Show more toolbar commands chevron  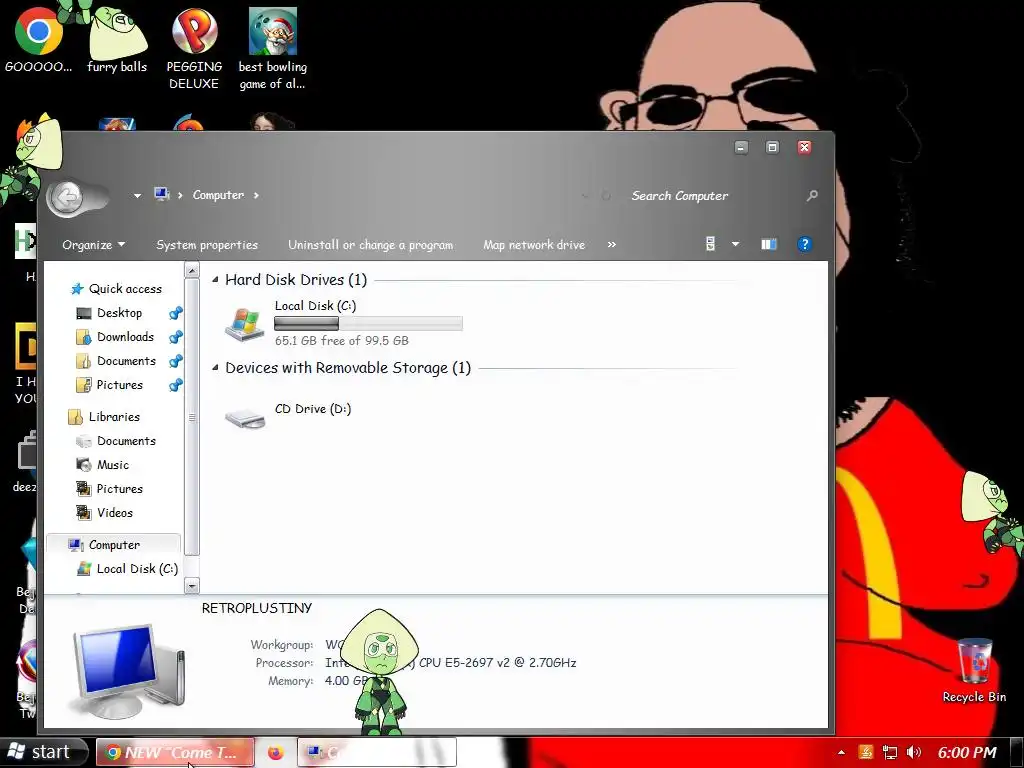(611, 244)
